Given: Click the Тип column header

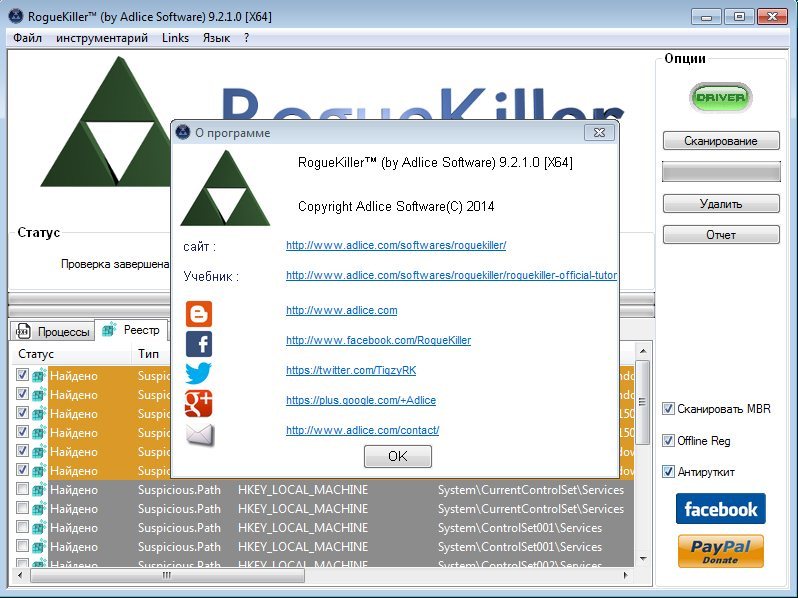Looking at the screenshot, I should (x=151, y=354).
